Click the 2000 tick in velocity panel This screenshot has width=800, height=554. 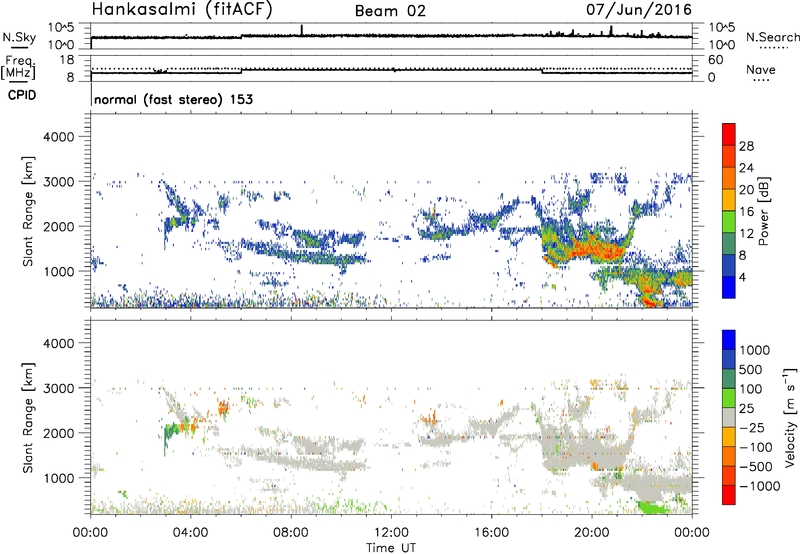59,433
